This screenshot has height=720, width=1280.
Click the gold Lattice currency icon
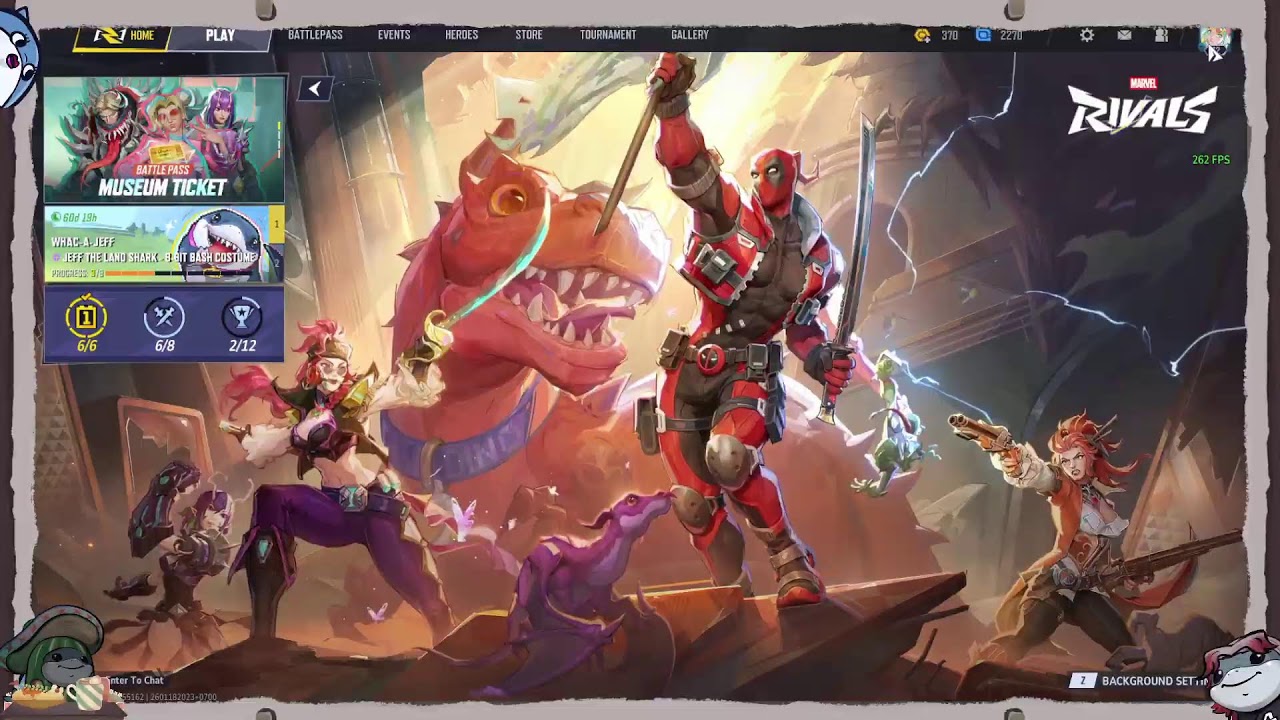[922, 35]
